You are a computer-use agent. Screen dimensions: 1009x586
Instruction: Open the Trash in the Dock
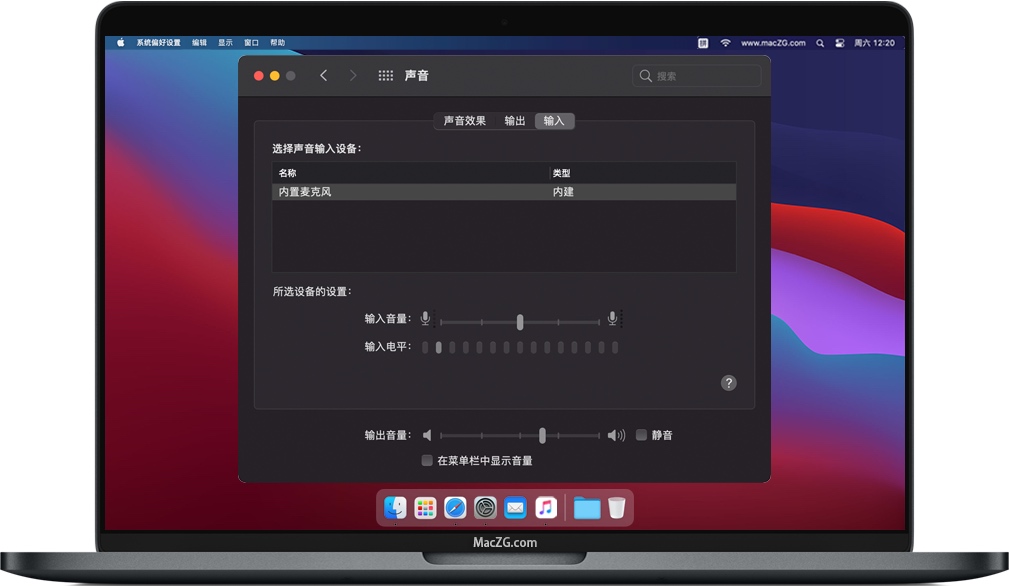coord(619,508)
